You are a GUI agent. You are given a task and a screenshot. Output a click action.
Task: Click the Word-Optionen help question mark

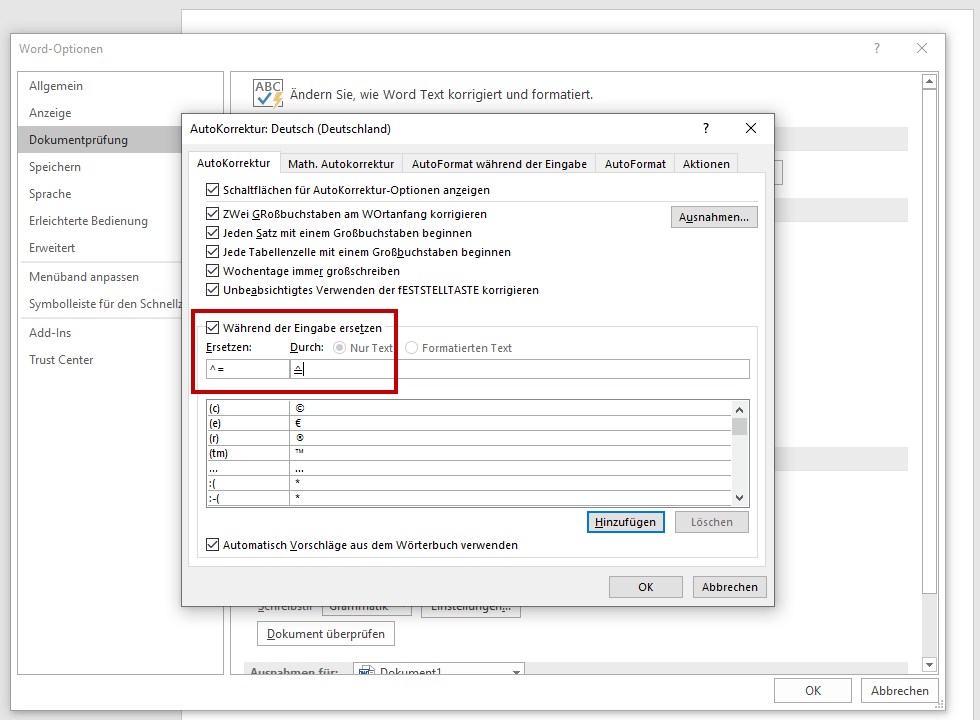pos(877,48)
